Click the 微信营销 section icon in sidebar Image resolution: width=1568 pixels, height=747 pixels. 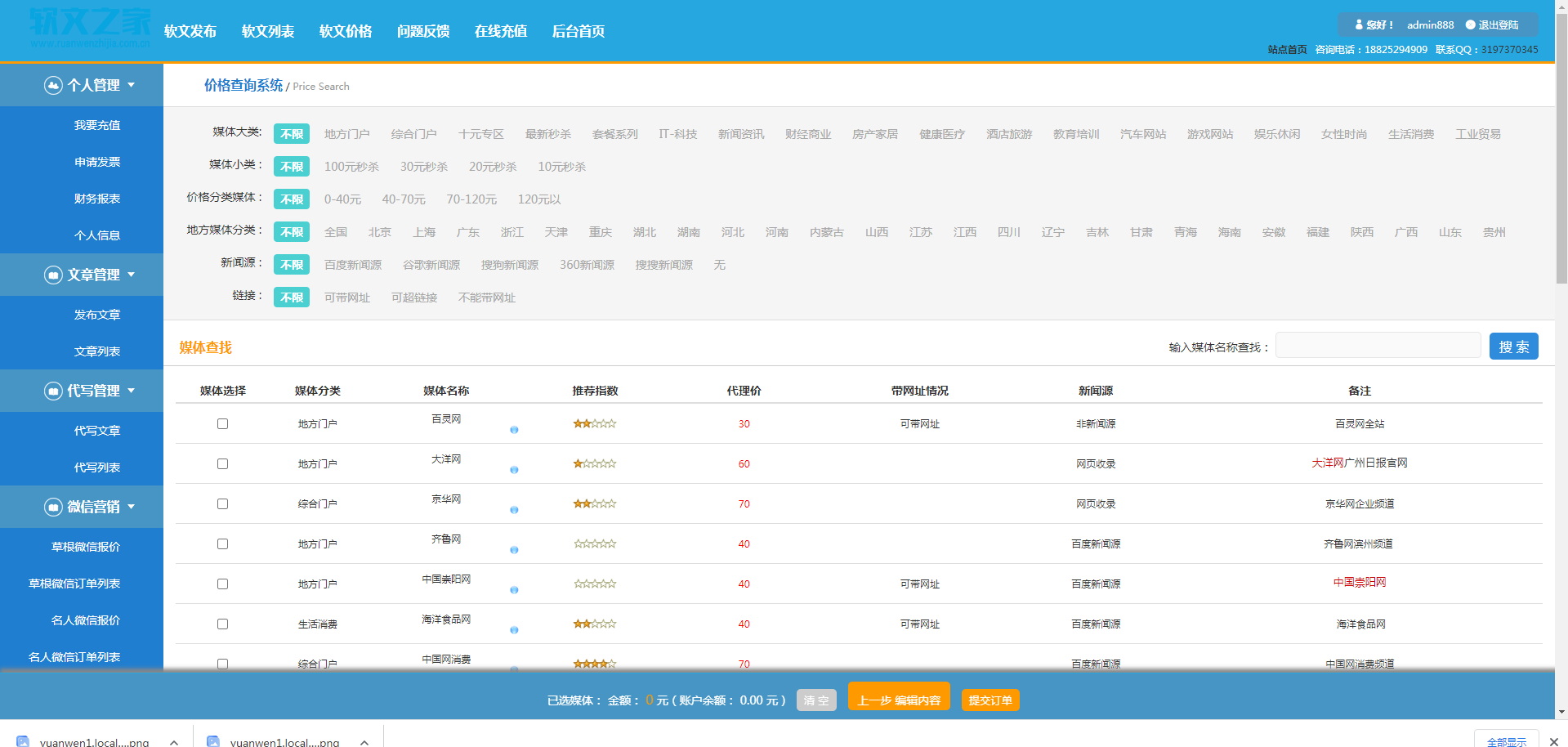[53, 507]
